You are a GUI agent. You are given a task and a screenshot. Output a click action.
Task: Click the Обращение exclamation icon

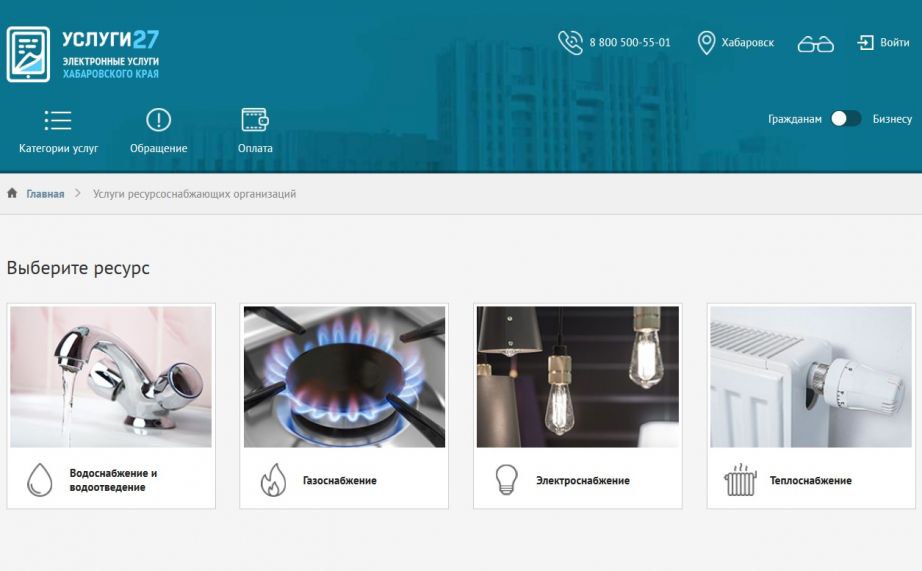[x=158, y=120]
